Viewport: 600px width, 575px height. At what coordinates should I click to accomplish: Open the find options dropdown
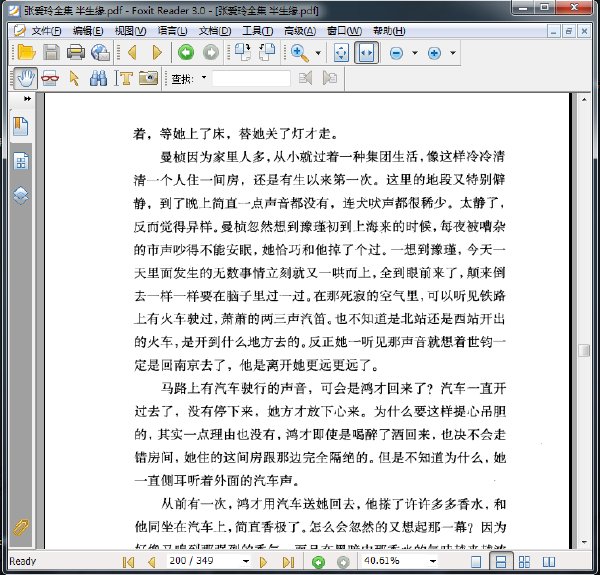point(204,78)
